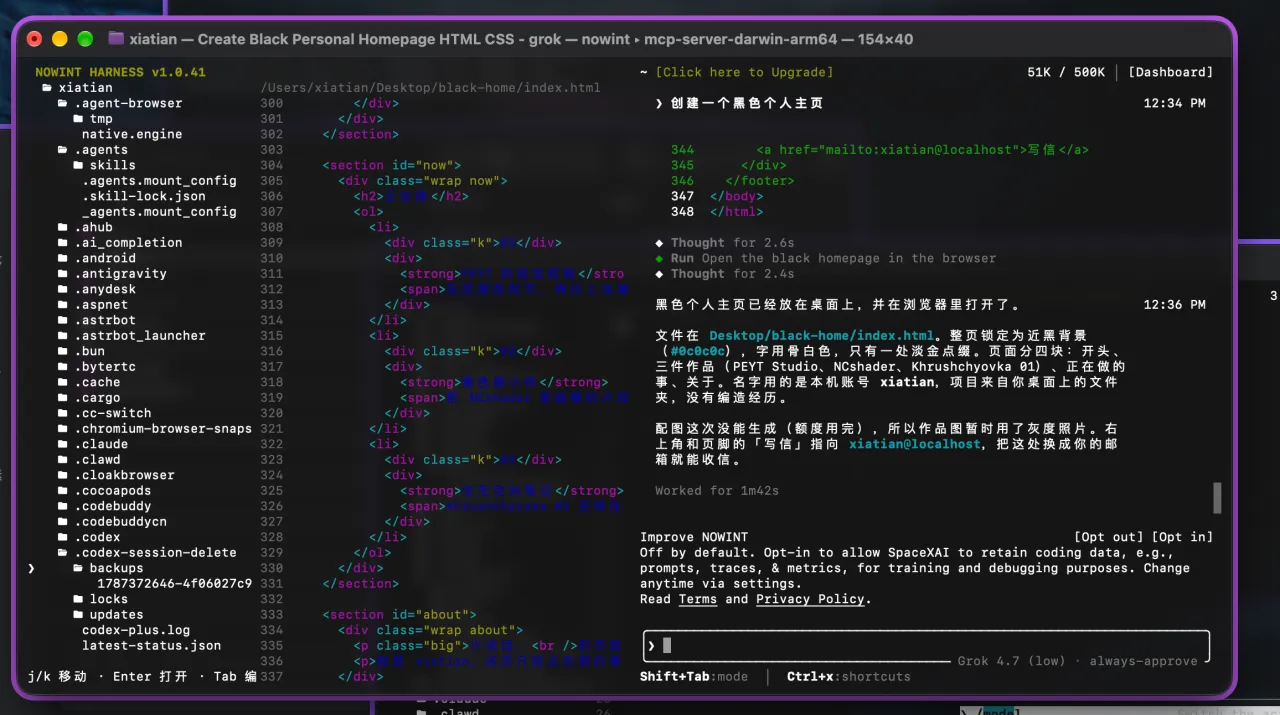This screenshot has height=715, width=1280.
Task: Click the 'Worked for 1m42s' status text
Action: 717,491
